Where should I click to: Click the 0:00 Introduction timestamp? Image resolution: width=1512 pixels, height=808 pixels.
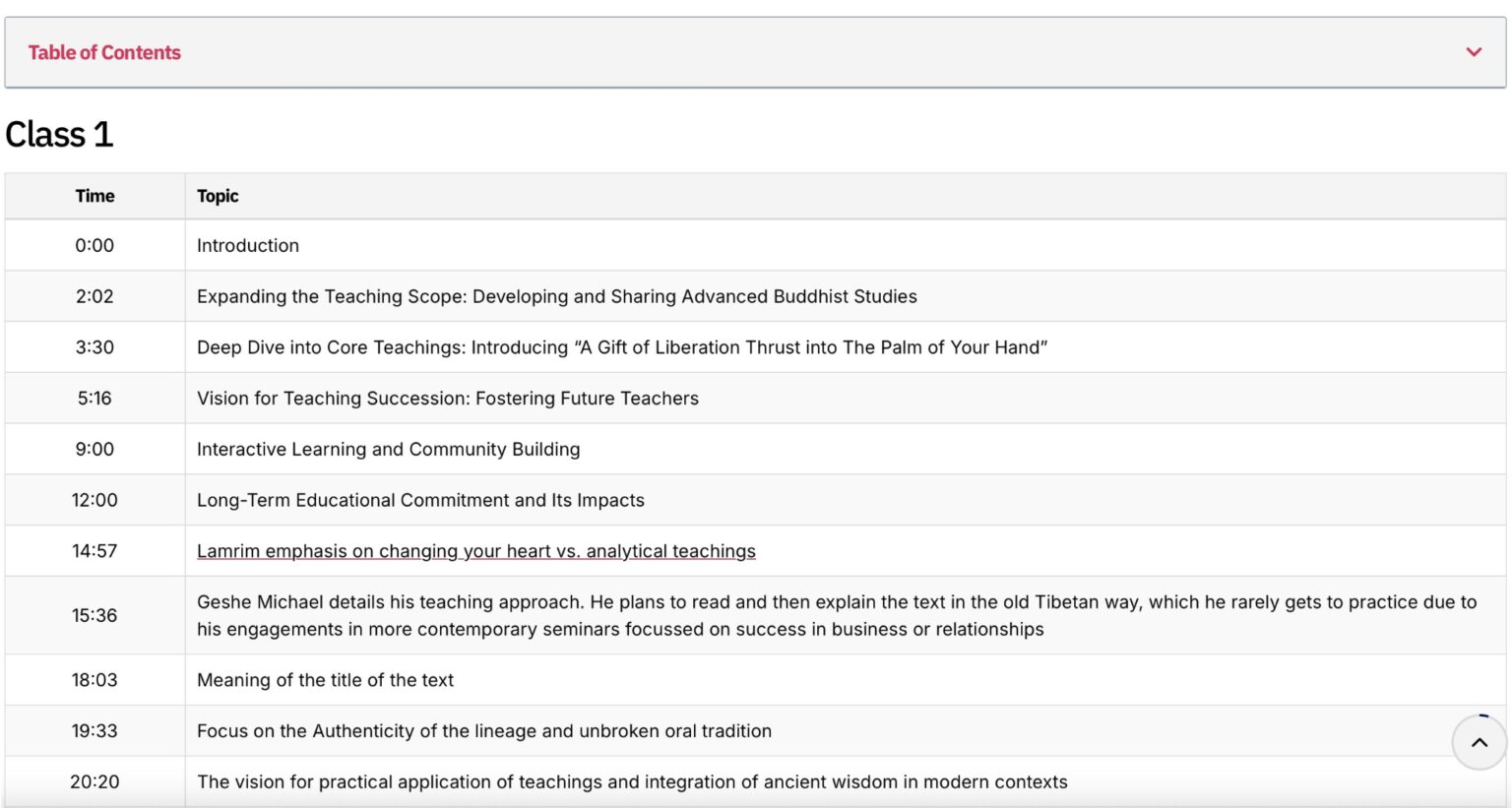coord(94,245)
